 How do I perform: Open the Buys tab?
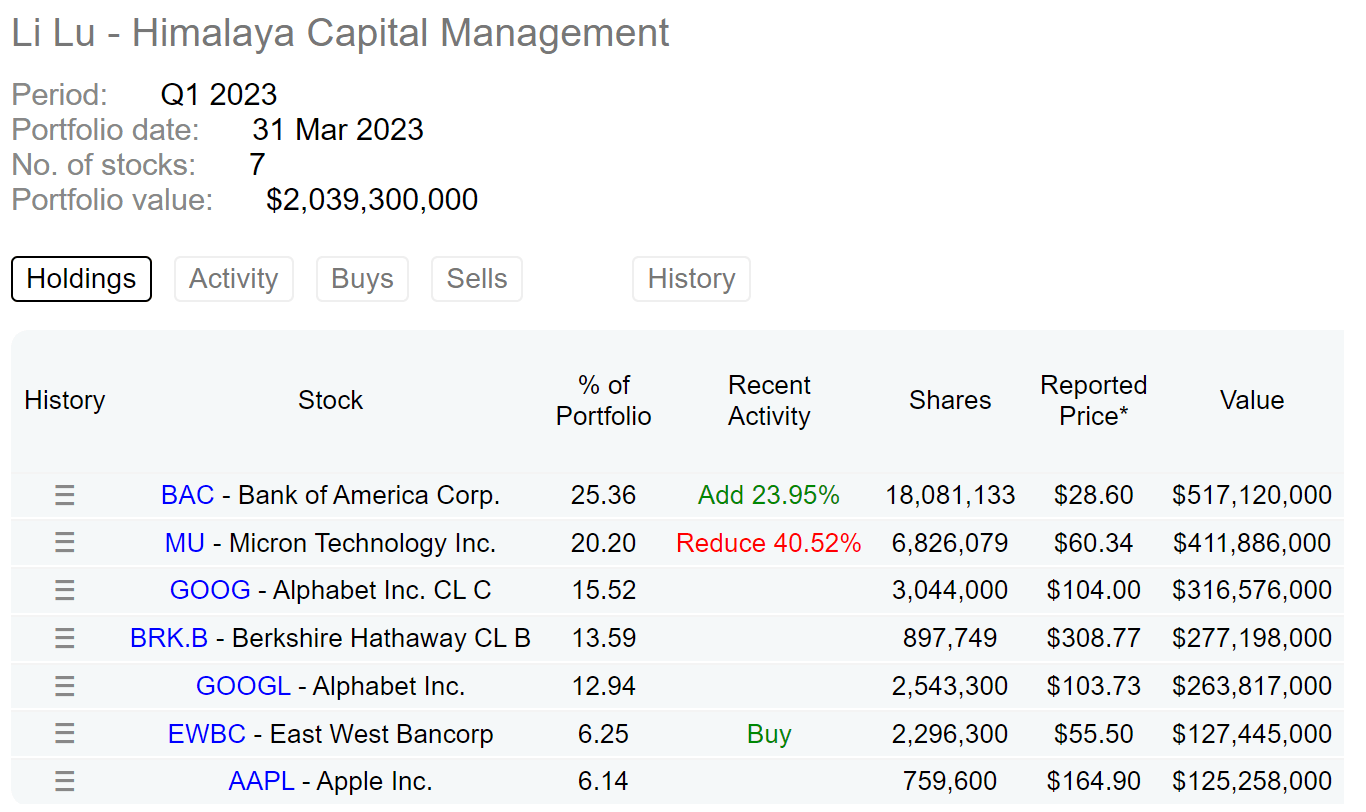tap(362, 279)
